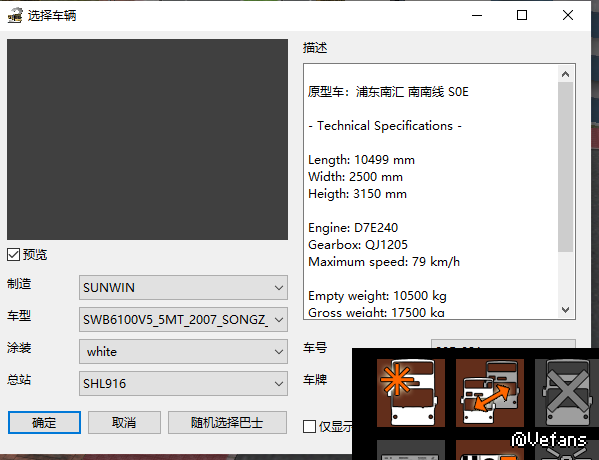Click the switch bus icon with orange arrow
This screenshot has height=460, width=599.
point(490,392)
